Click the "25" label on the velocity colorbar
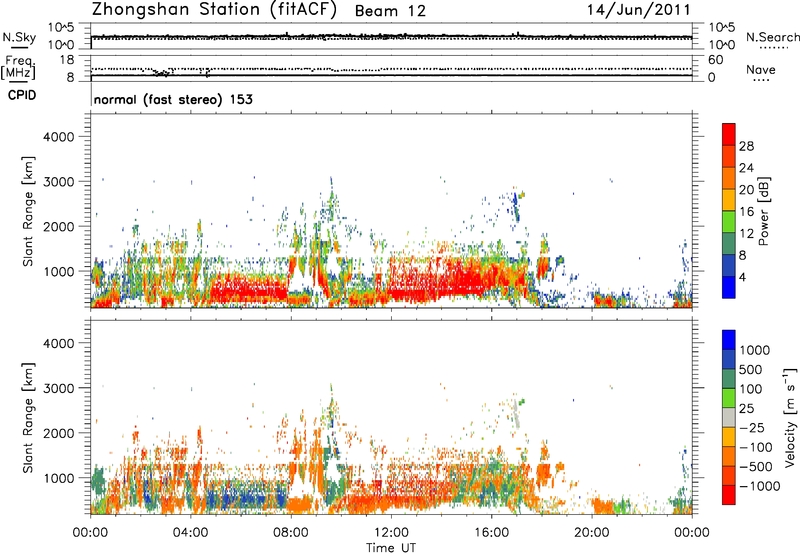The height and width of the screenshot is (554, 800). [x=746, y=409]
